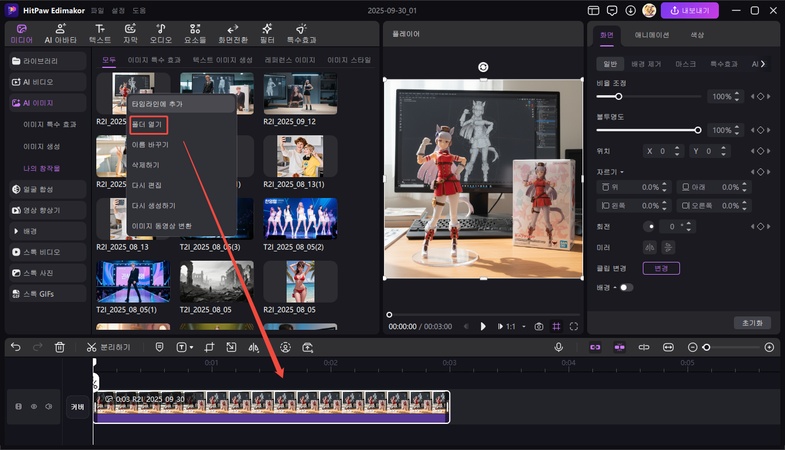Image resolution: width=785 pixels, height=450 pixels.
Task: Click the microphone voice-record icon
Action: [559, 347]
